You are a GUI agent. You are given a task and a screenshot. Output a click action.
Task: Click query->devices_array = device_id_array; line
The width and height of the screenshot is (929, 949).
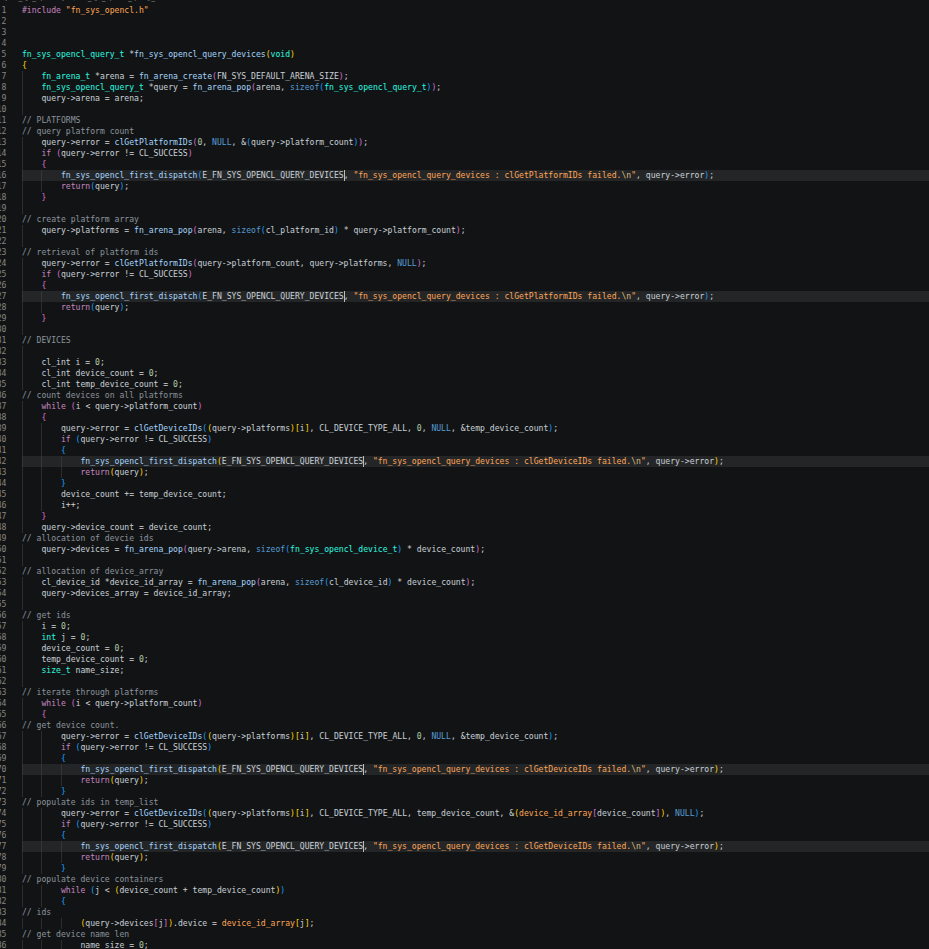[136, 593]
